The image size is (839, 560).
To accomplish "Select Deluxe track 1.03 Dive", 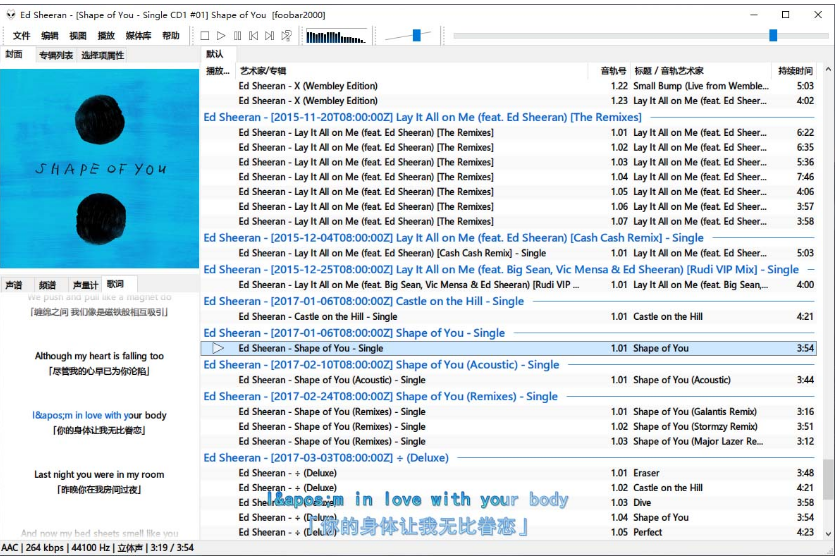I will tap(508, 503).
